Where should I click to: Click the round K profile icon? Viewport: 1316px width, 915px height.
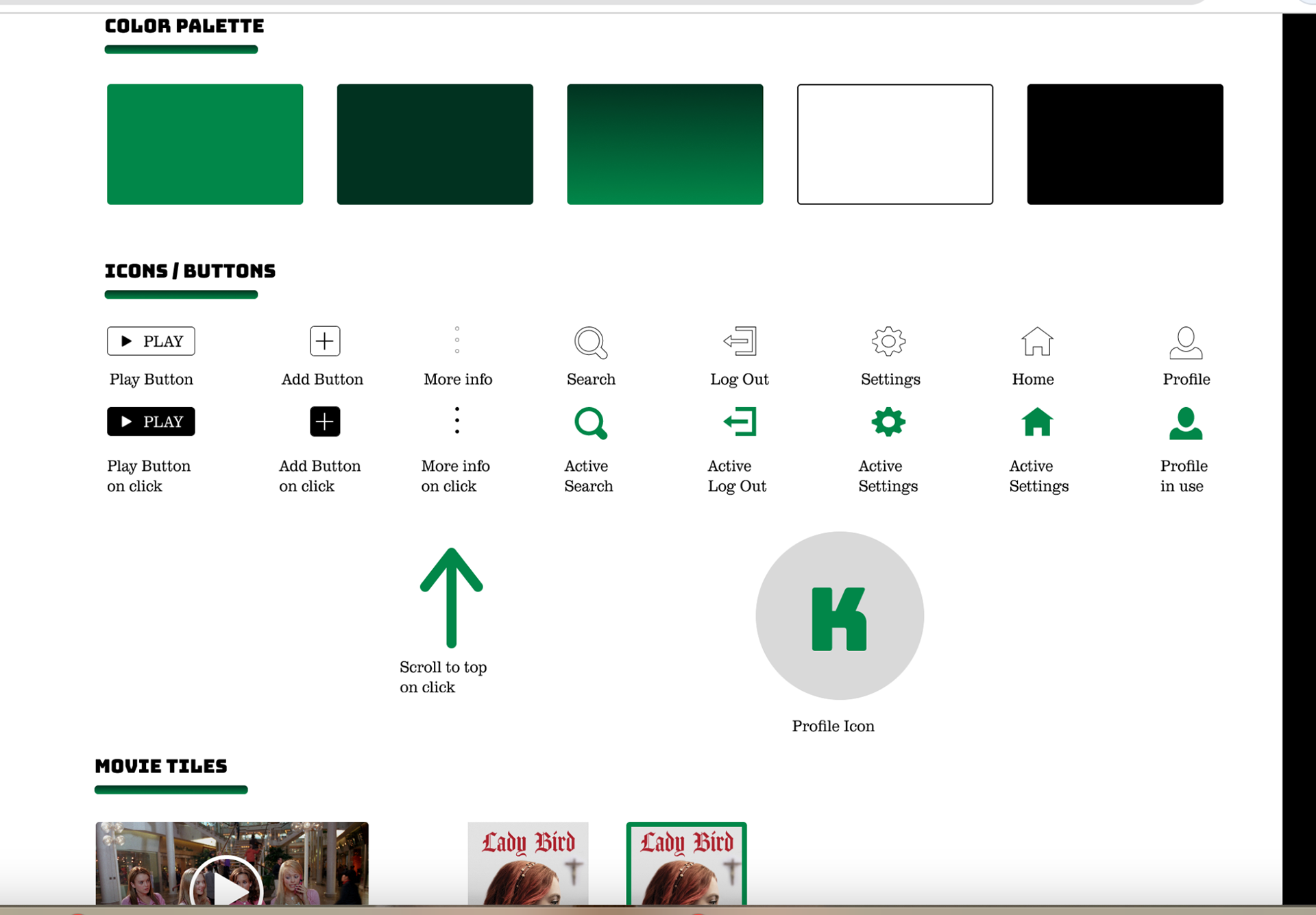[x=839, y=615]
